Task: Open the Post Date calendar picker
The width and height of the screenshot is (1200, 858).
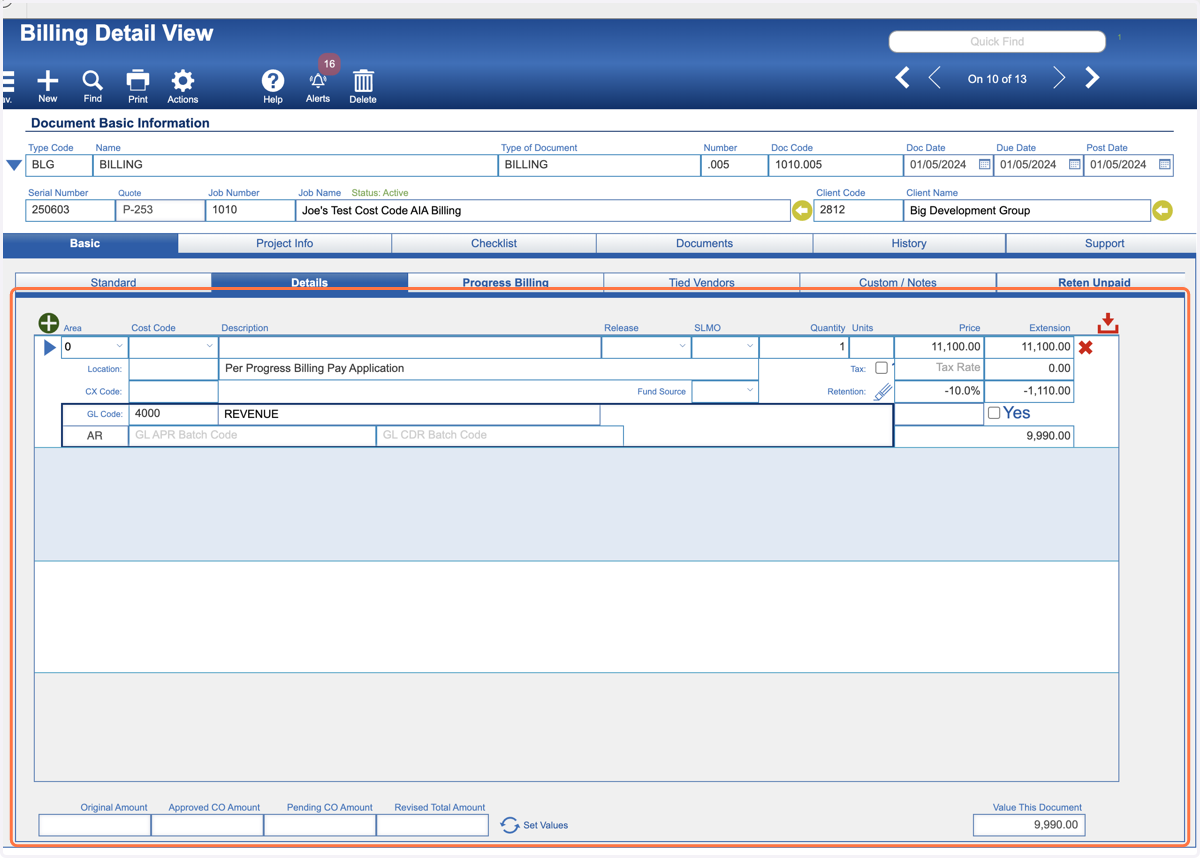Action: (x=1165, y=165)
